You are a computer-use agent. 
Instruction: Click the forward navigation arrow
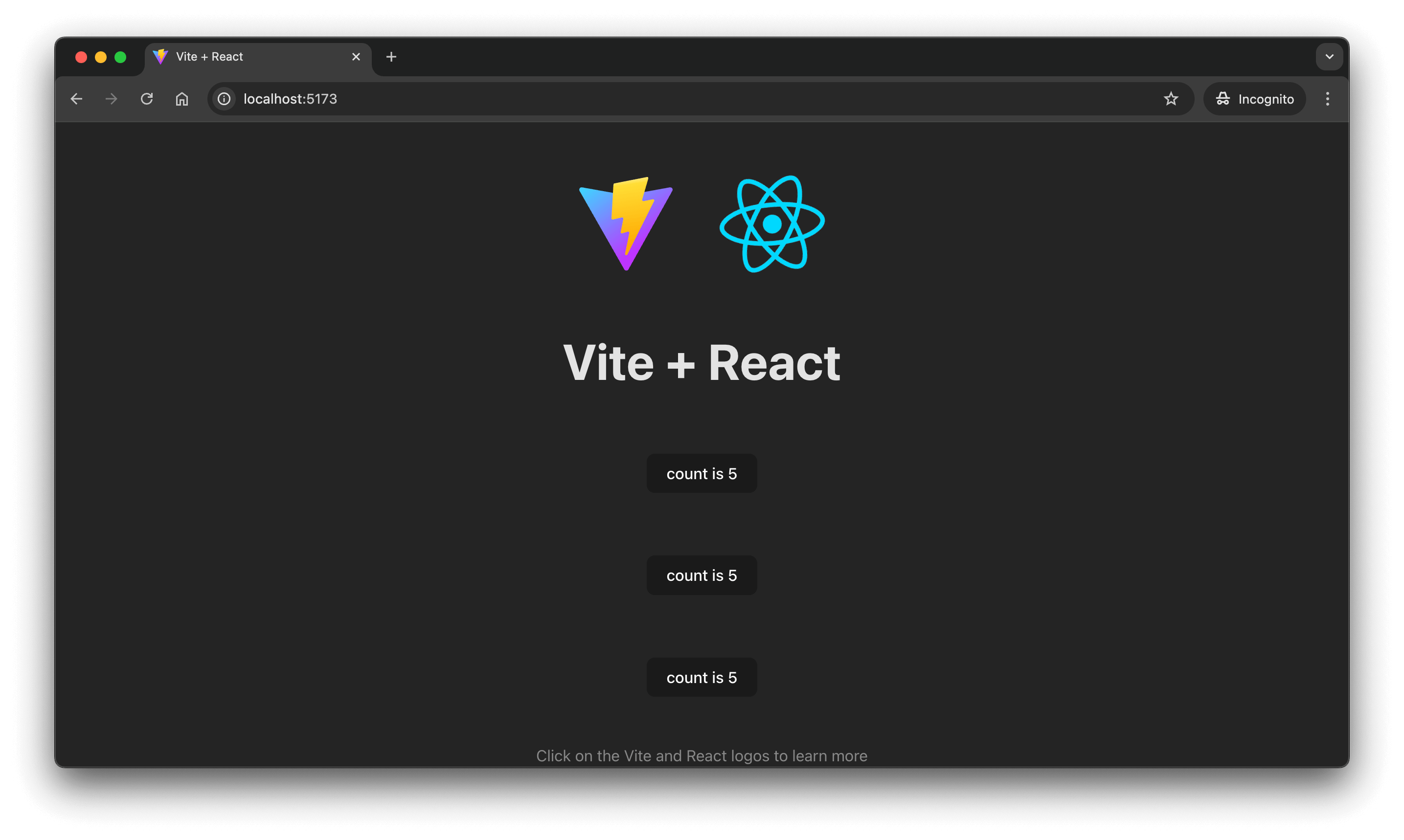point(112,99)
